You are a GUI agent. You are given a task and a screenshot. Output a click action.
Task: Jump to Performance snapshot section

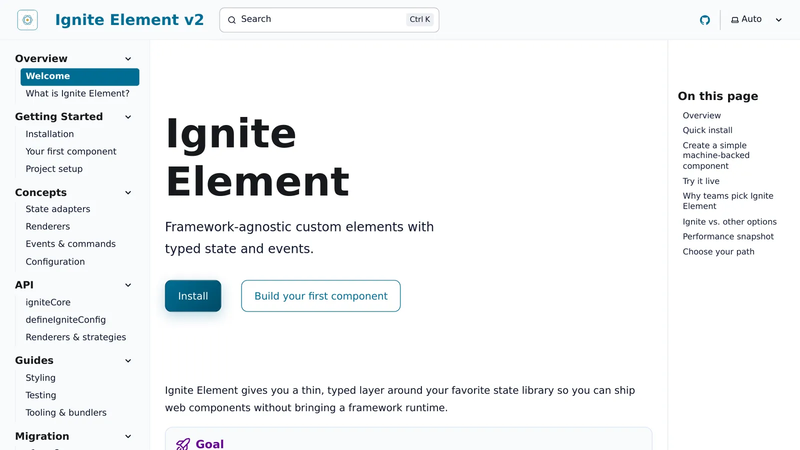tap(728, 237)
